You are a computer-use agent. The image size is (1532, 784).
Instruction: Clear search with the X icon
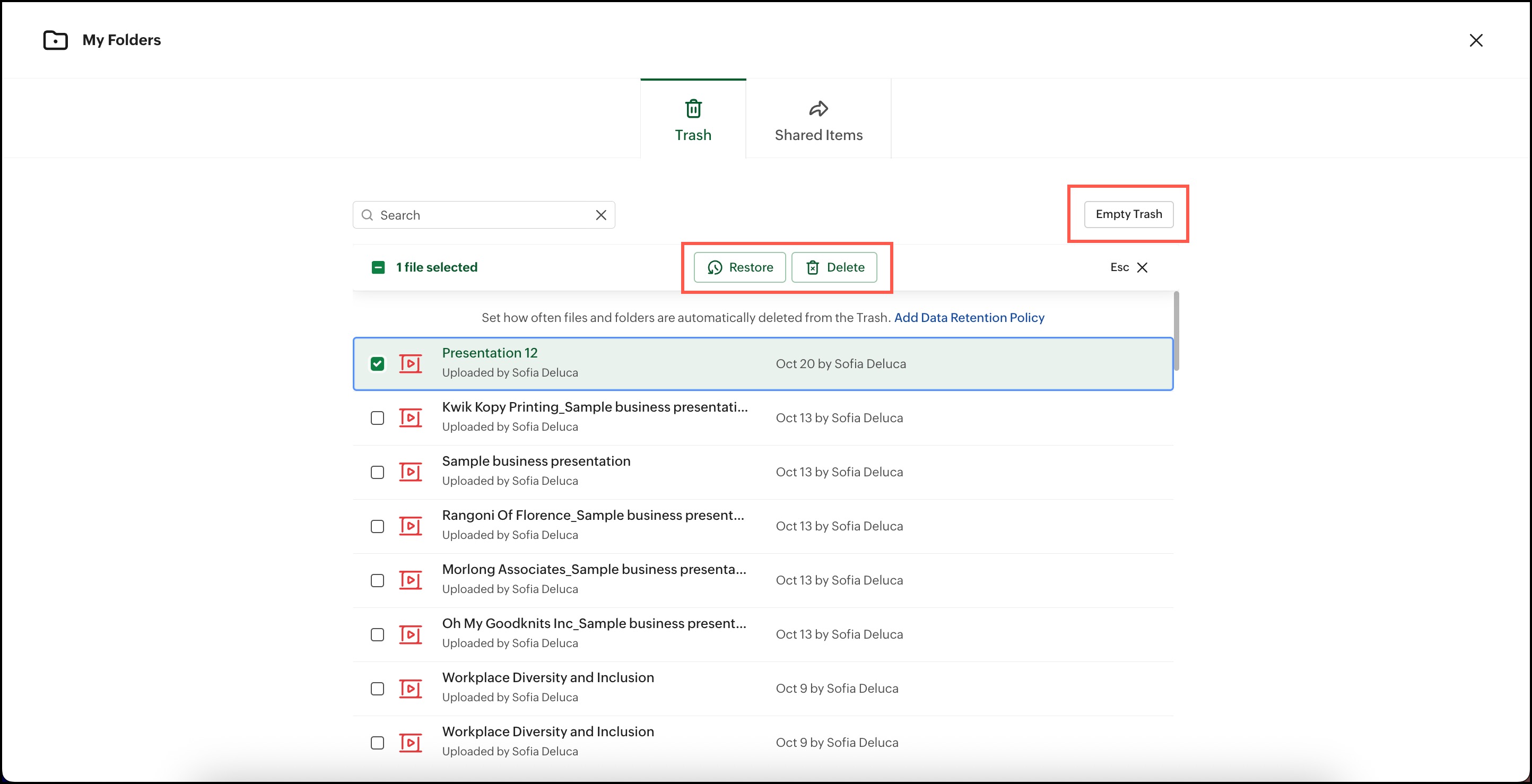[x=600, y=215]
